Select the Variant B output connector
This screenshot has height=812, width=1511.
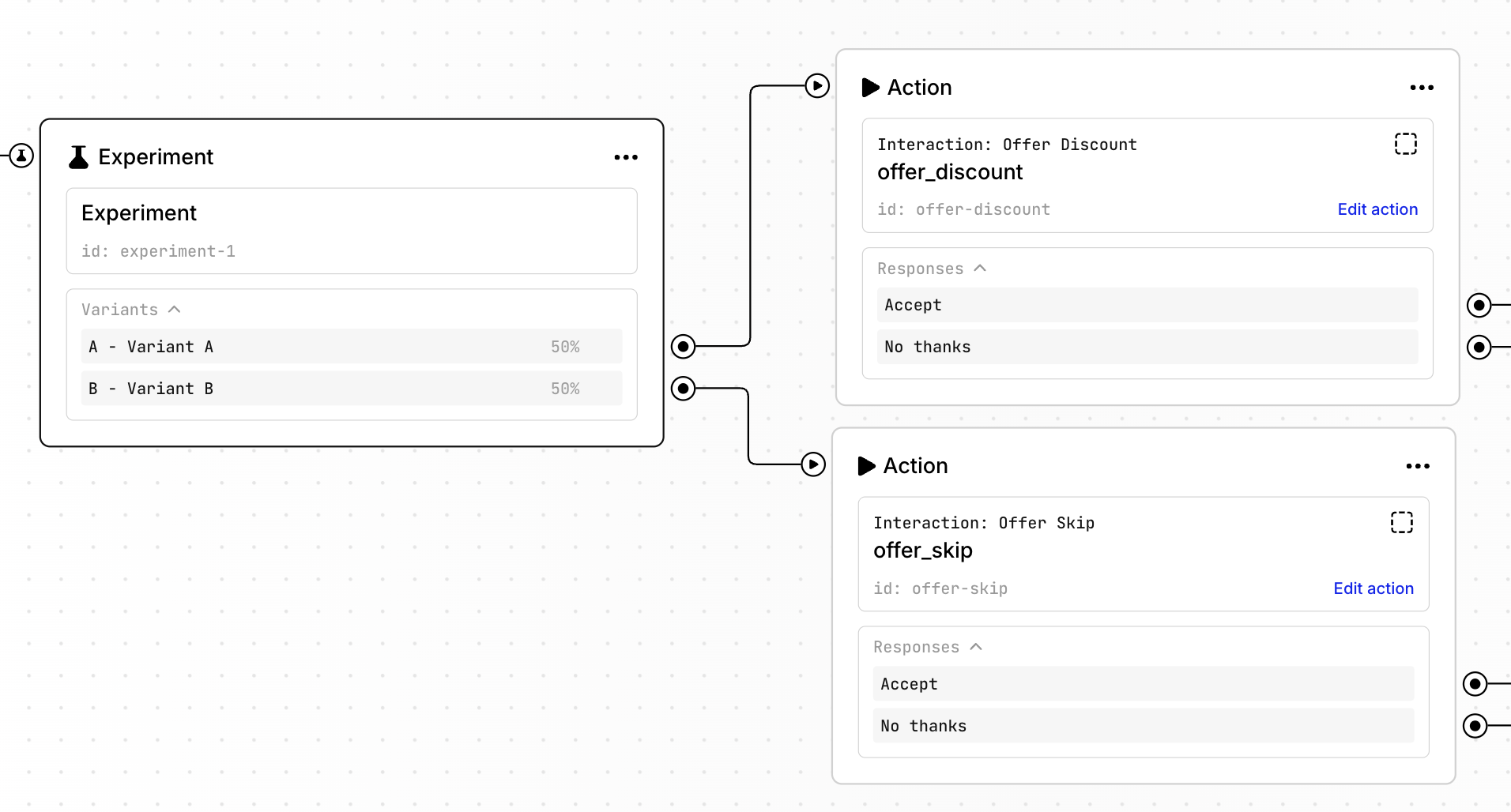[x=683, y=389]
